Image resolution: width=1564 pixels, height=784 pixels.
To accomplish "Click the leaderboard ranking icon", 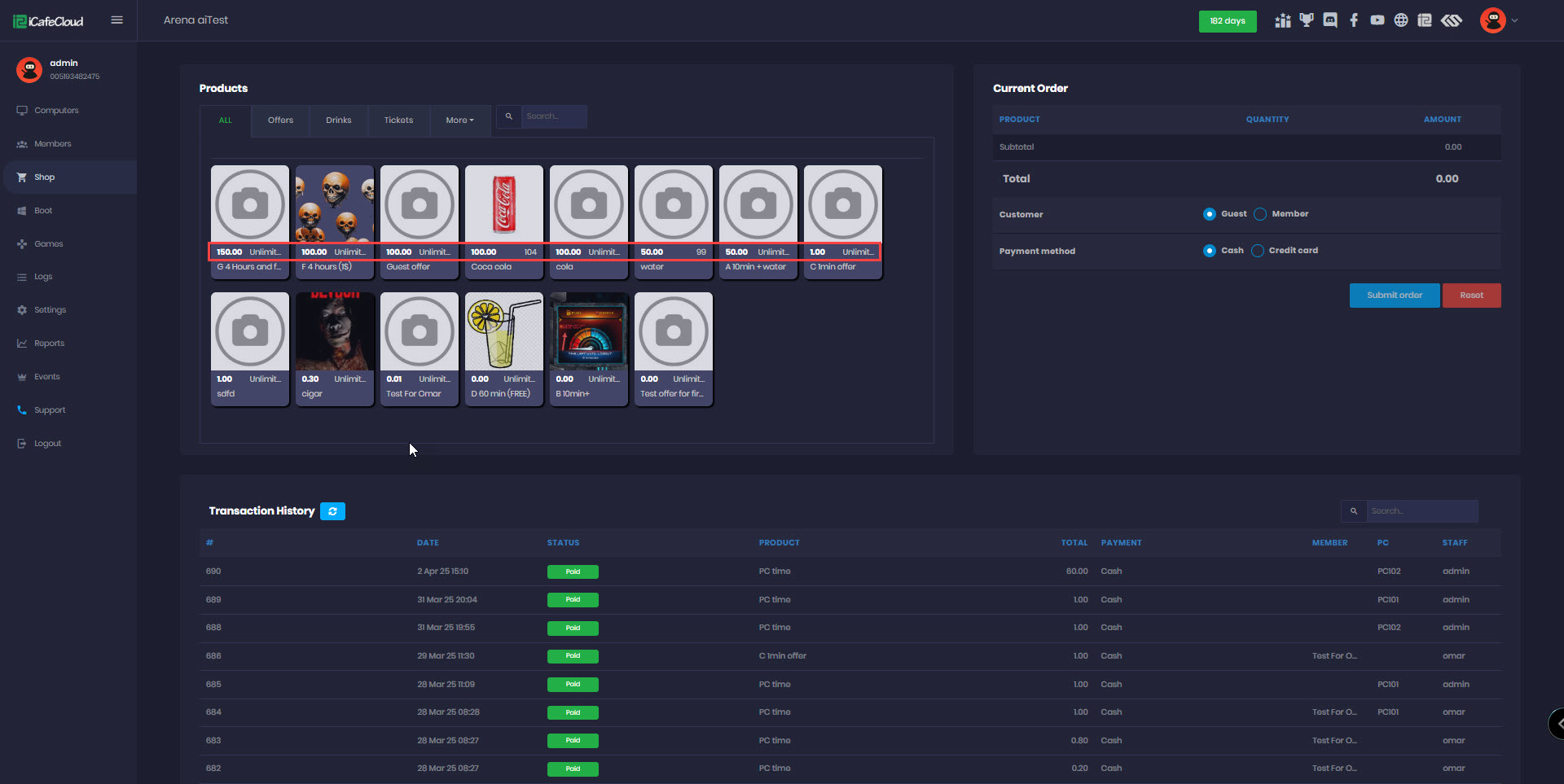I will click(1283, 20).
